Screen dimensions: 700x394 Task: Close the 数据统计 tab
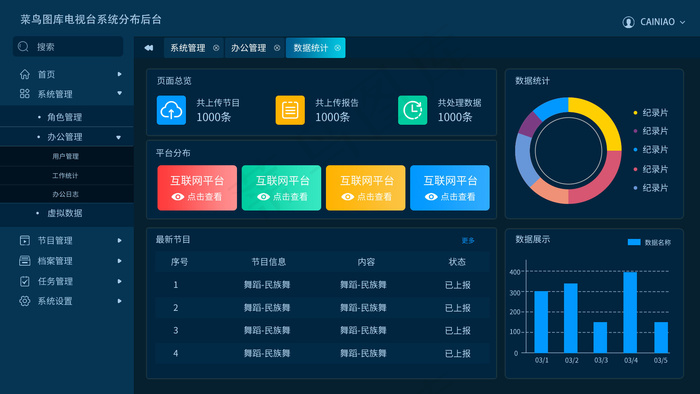pos(338,48)
